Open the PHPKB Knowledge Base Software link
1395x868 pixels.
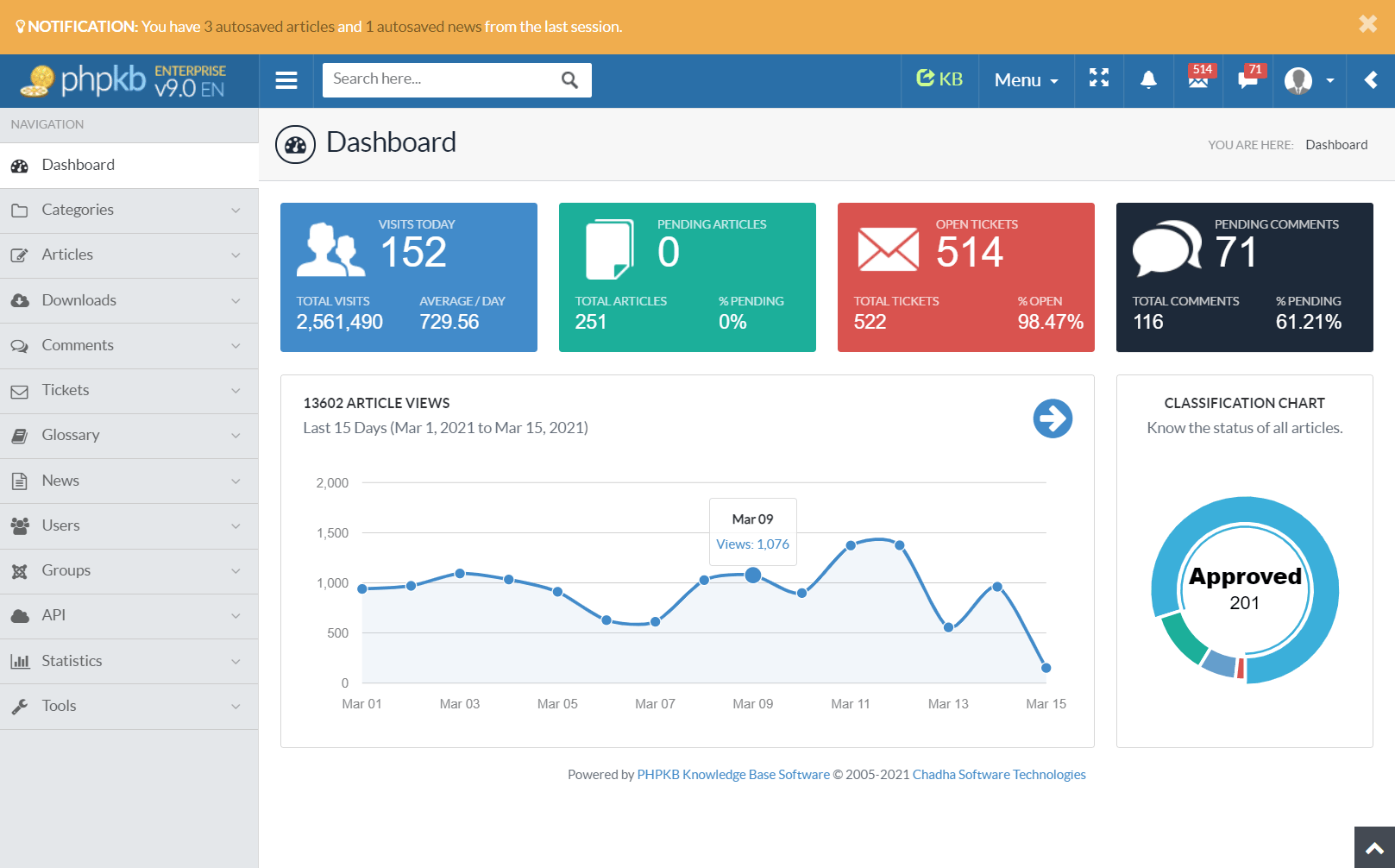pos(732,774)
